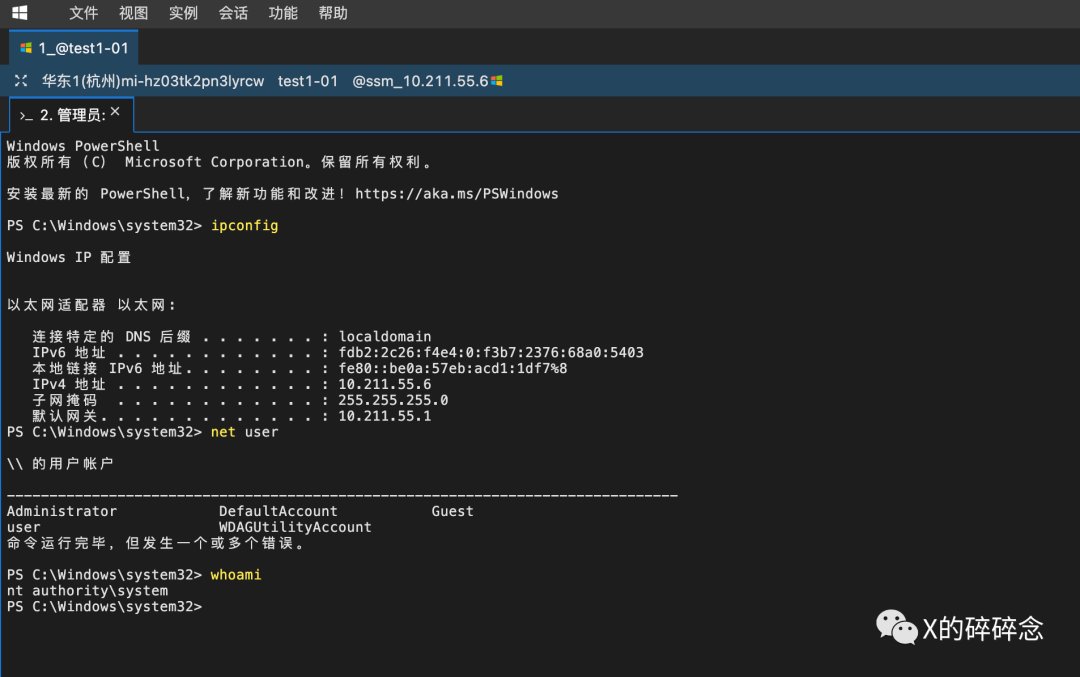The width and height of the screenshot is (1080, 677).
Task: Click the fullscreen expand arrows icon
Action: [x=21, y=81]
